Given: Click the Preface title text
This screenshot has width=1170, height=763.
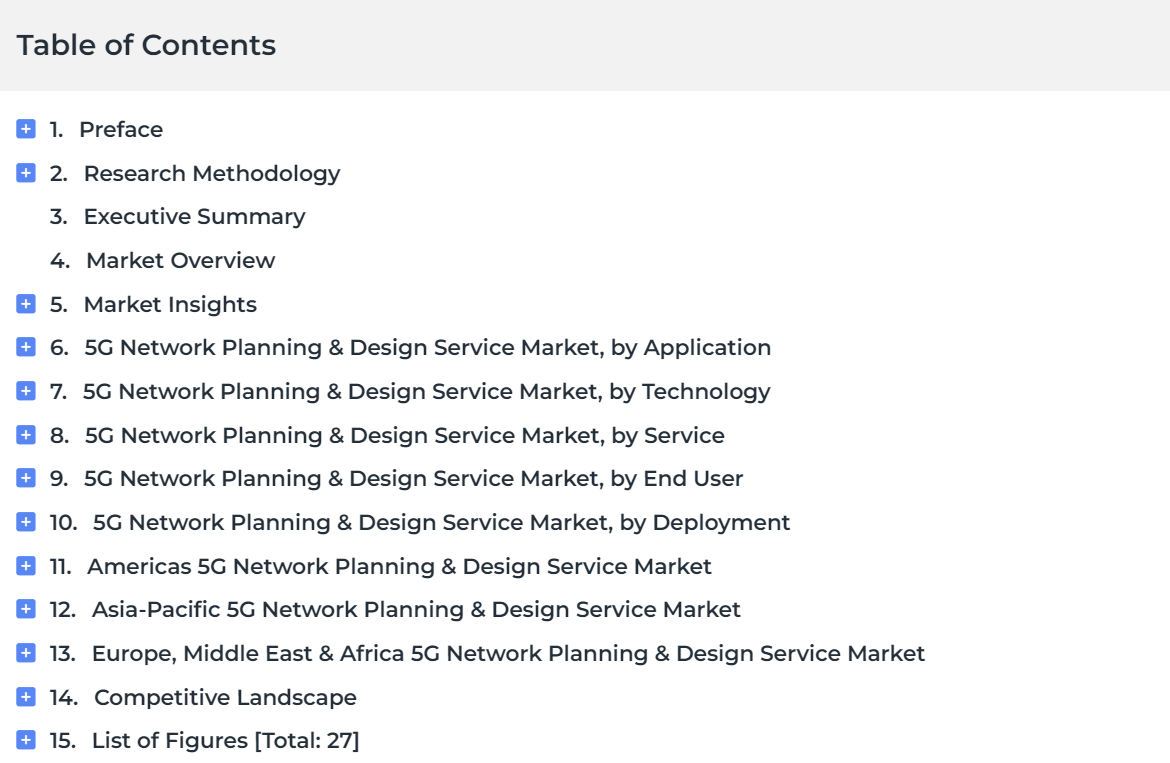Looking at the screenshot, I should (121, 130).
